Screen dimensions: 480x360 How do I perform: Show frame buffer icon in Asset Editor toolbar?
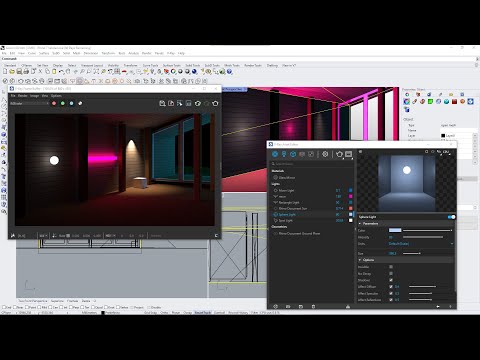pos(348,154)
